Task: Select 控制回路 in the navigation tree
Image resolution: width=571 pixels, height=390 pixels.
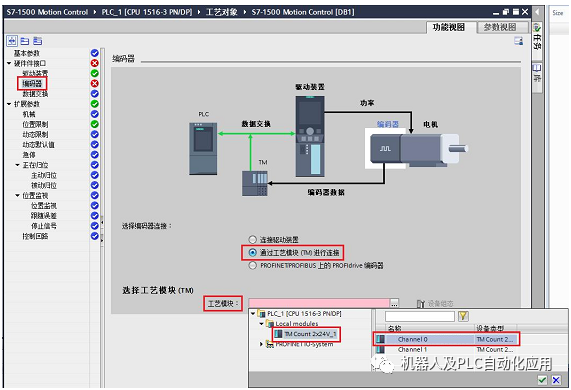Action: pyautogui.click(x=35, y=236)
